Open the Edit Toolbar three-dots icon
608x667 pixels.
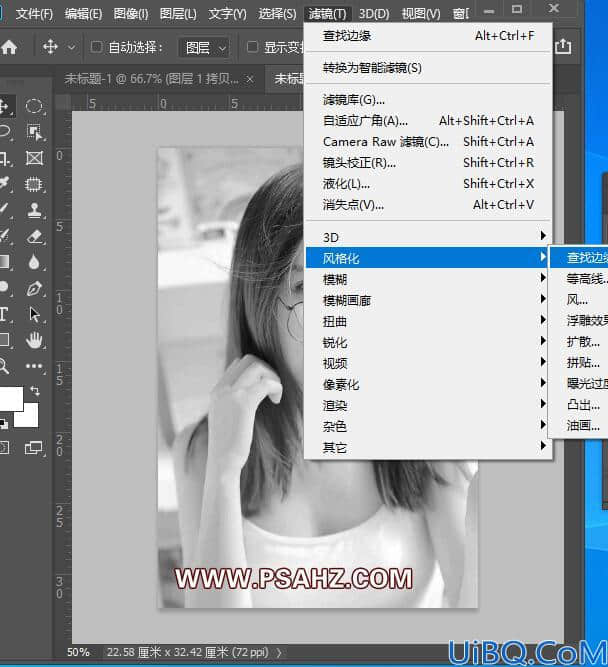34,366
